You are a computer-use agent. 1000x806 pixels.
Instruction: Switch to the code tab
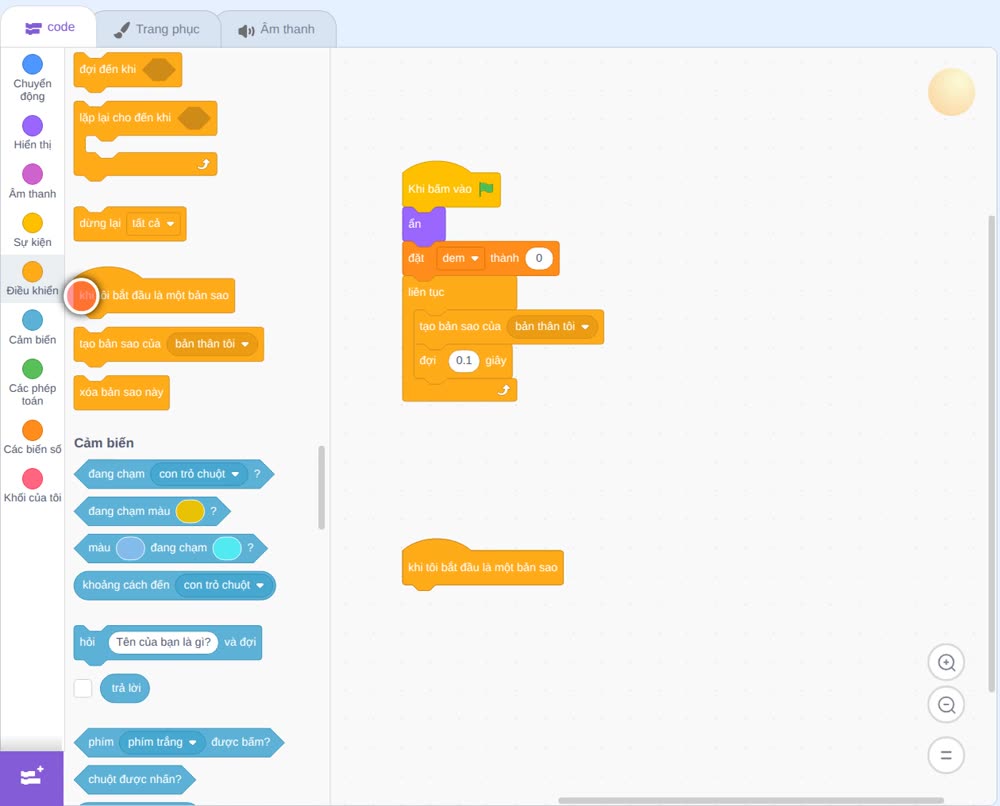coord(49,27)
